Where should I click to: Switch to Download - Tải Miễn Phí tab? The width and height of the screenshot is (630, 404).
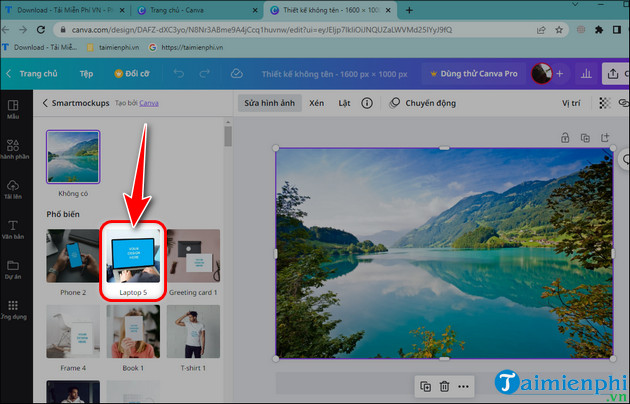point(64,10)
